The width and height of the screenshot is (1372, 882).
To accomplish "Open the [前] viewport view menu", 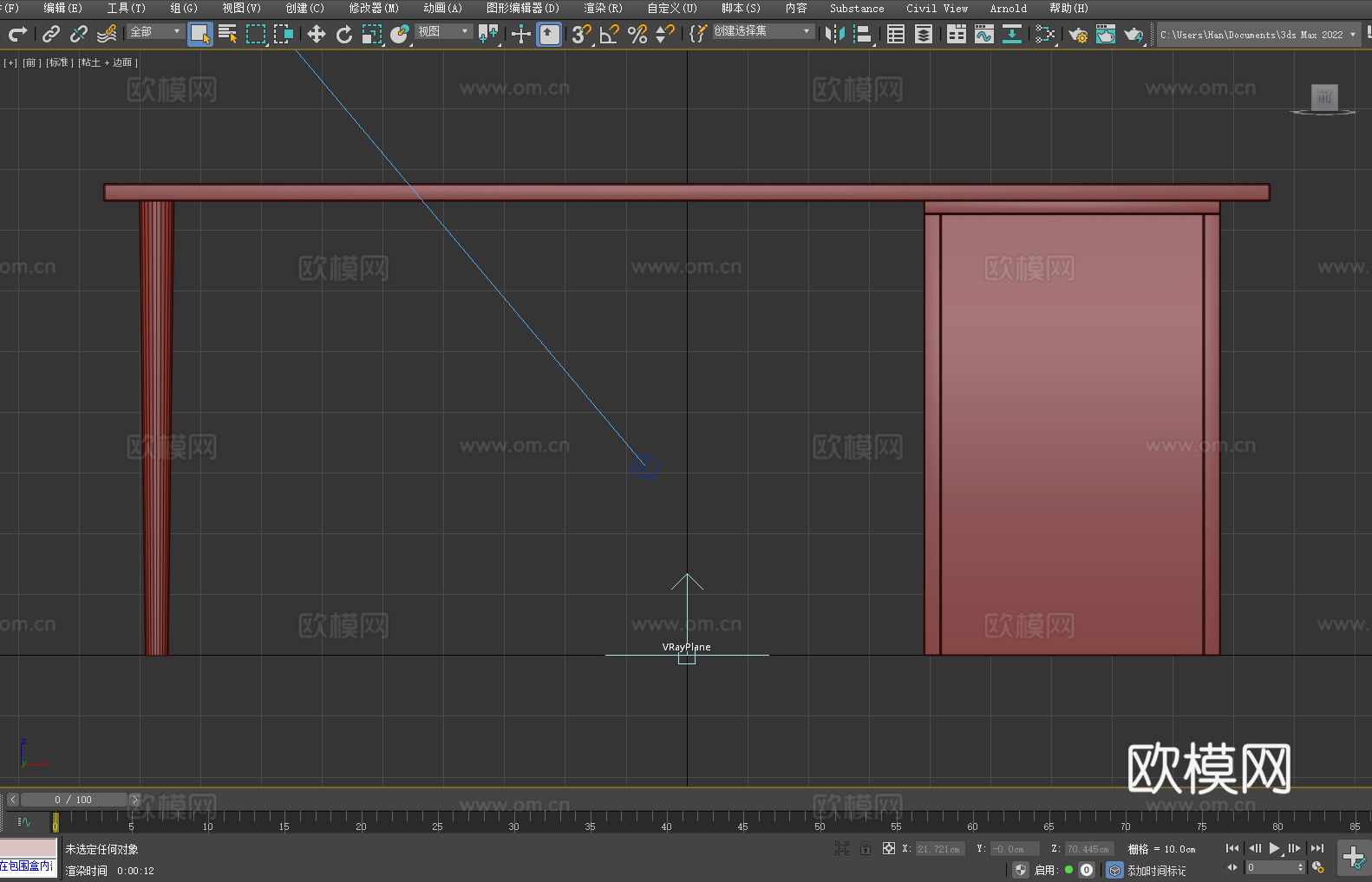I will point(32,62).
